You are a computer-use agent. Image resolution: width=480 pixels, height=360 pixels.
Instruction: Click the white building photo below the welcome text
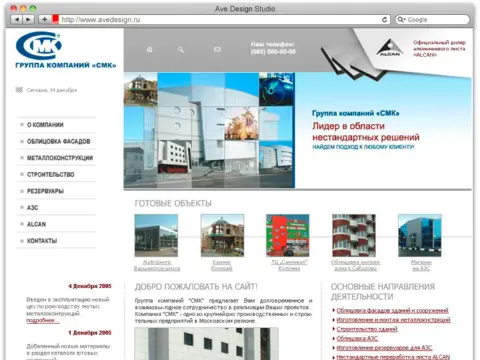click(x=207, y=344)
